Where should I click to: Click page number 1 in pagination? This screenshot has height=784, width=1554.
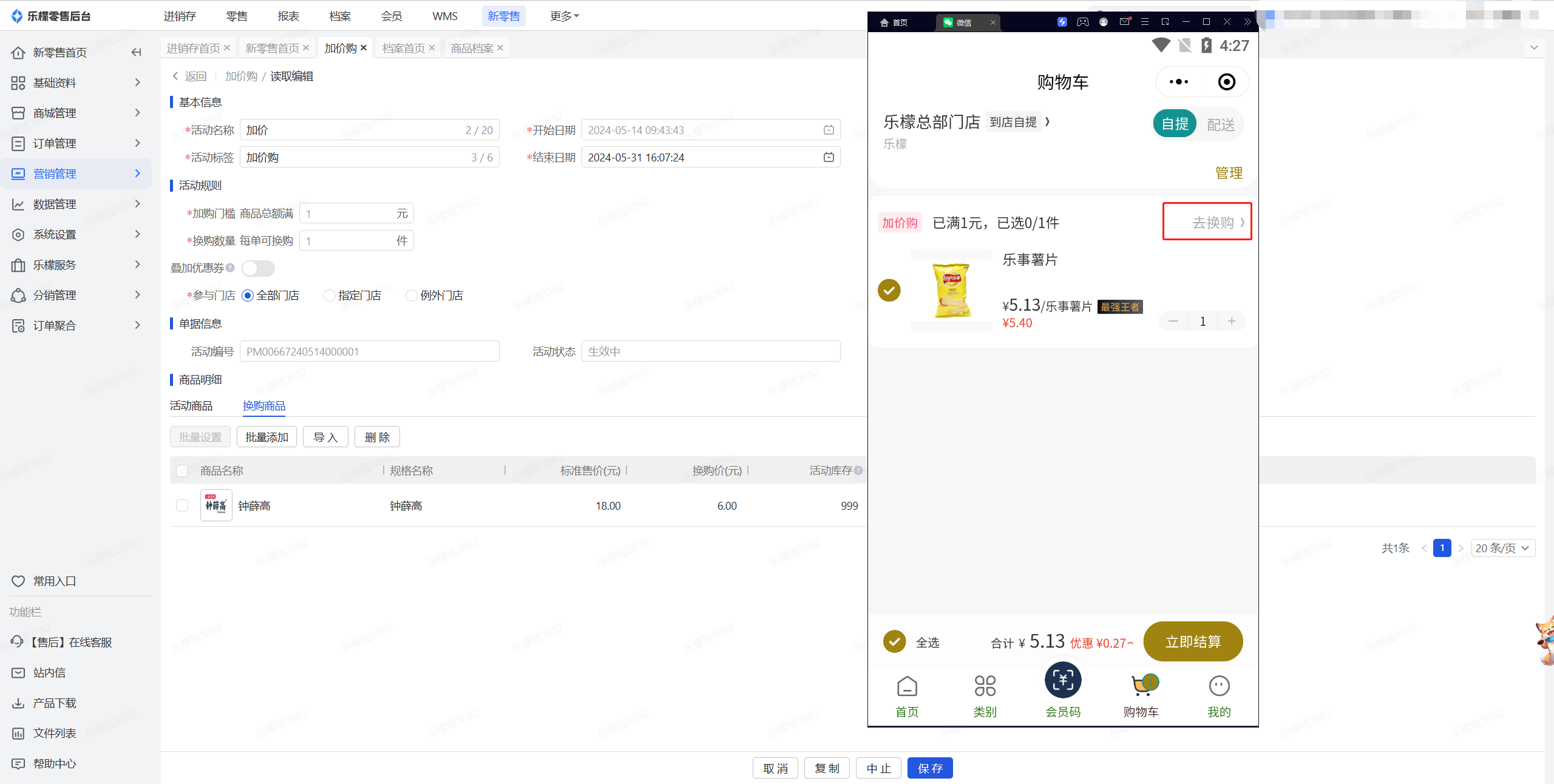1442,548
